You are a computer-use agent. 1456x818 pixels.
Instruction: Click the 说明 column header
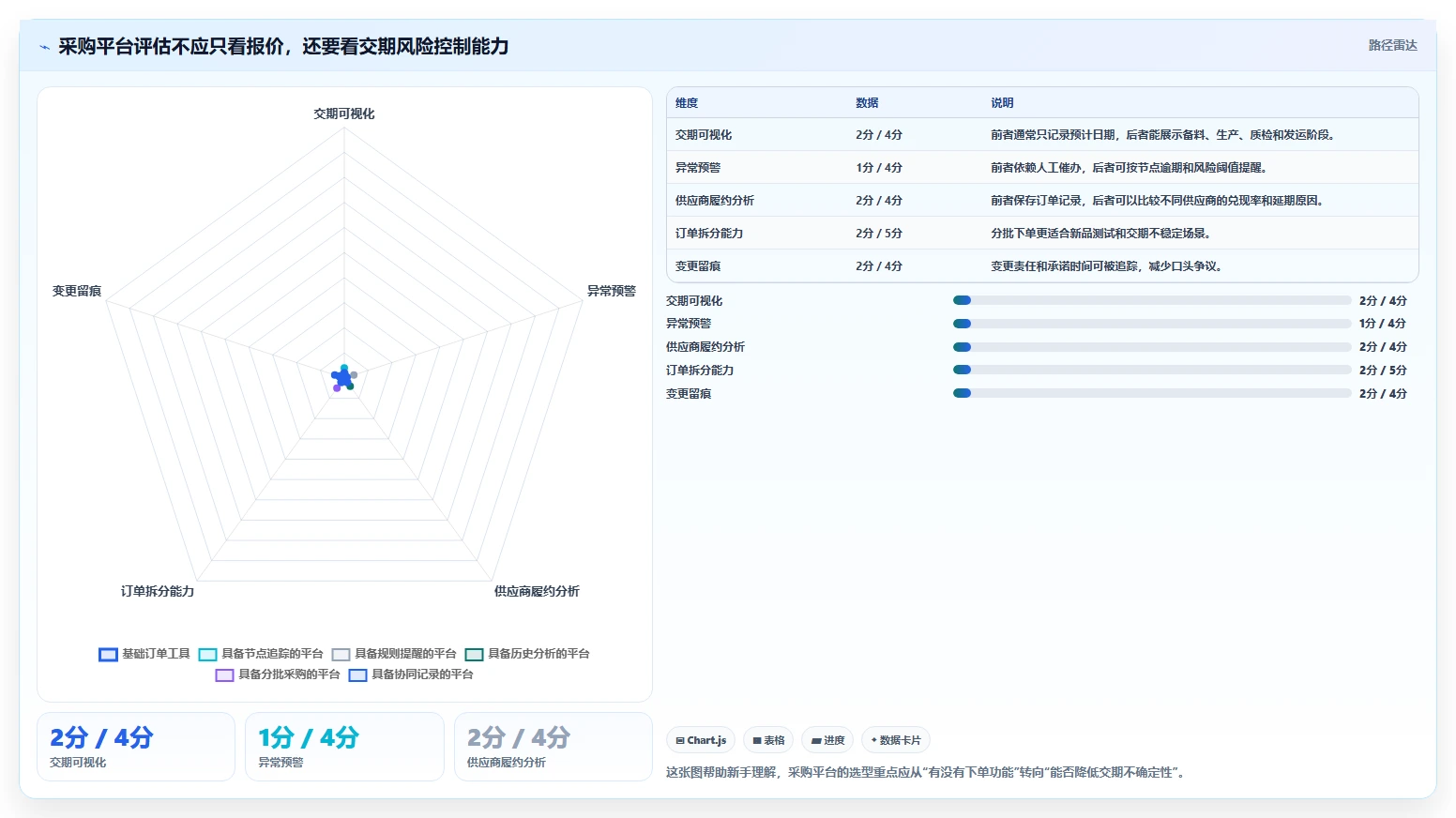[1002, 103]
